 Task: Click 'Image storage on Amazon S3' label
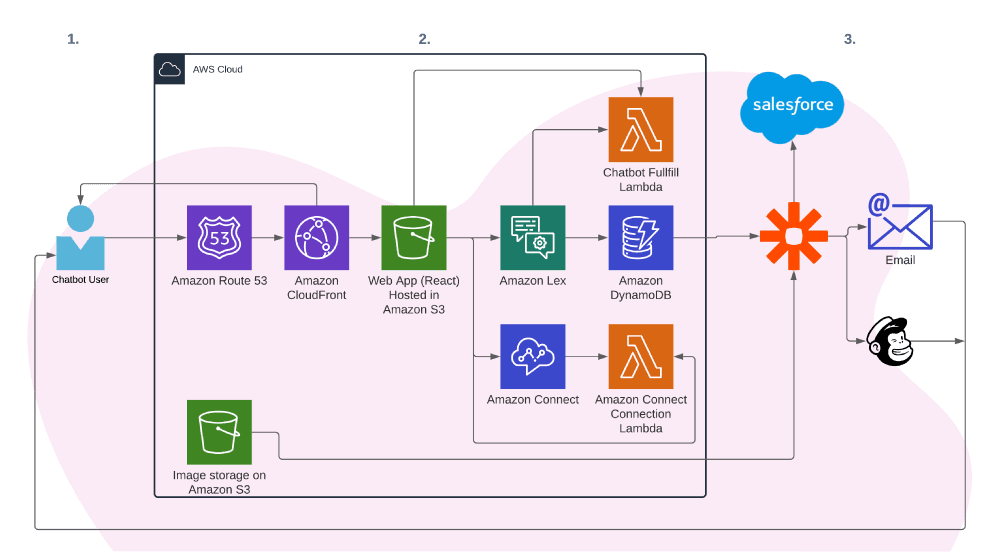219,482
